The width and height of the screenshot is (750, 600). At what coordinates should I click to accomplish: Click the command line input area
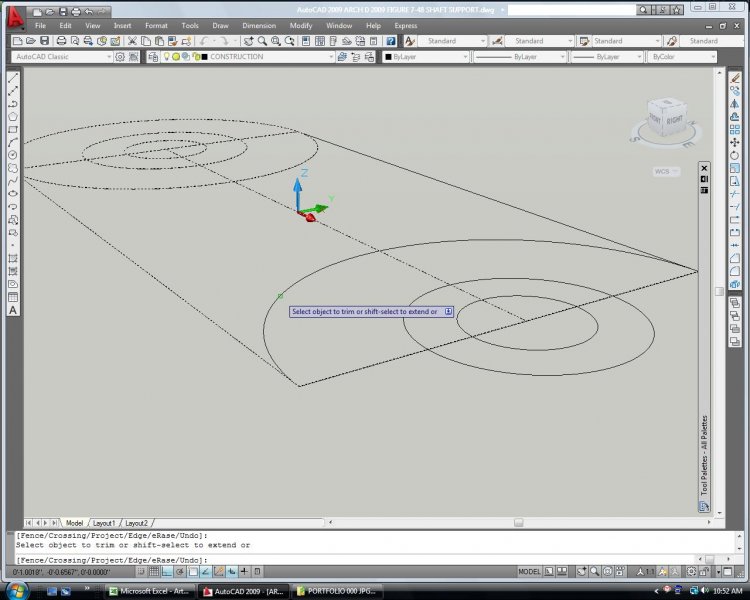click(x=350, y=559)
